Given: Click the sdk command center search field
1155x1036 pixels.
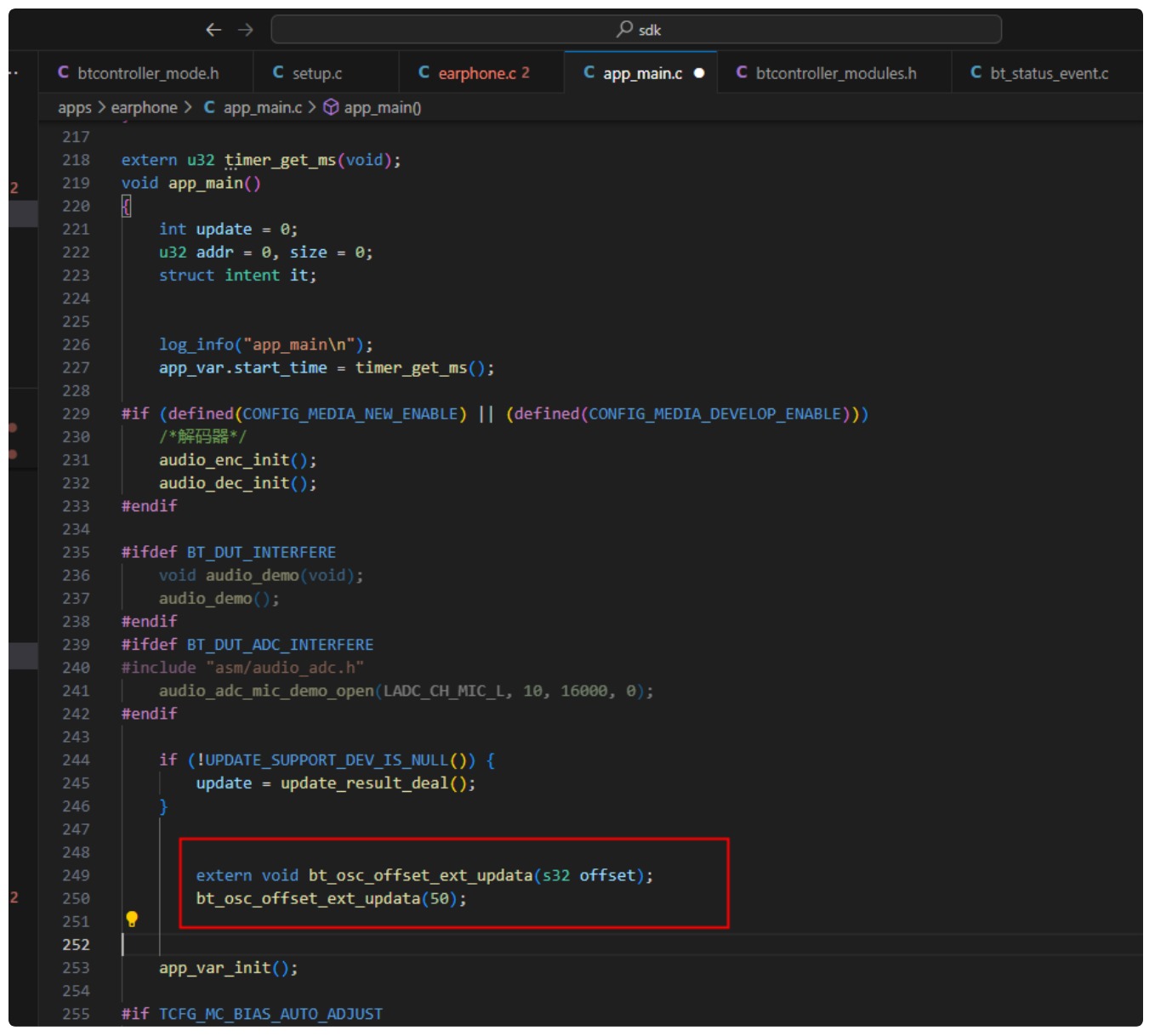Looking at the screenshot, I should coord(636,30).
